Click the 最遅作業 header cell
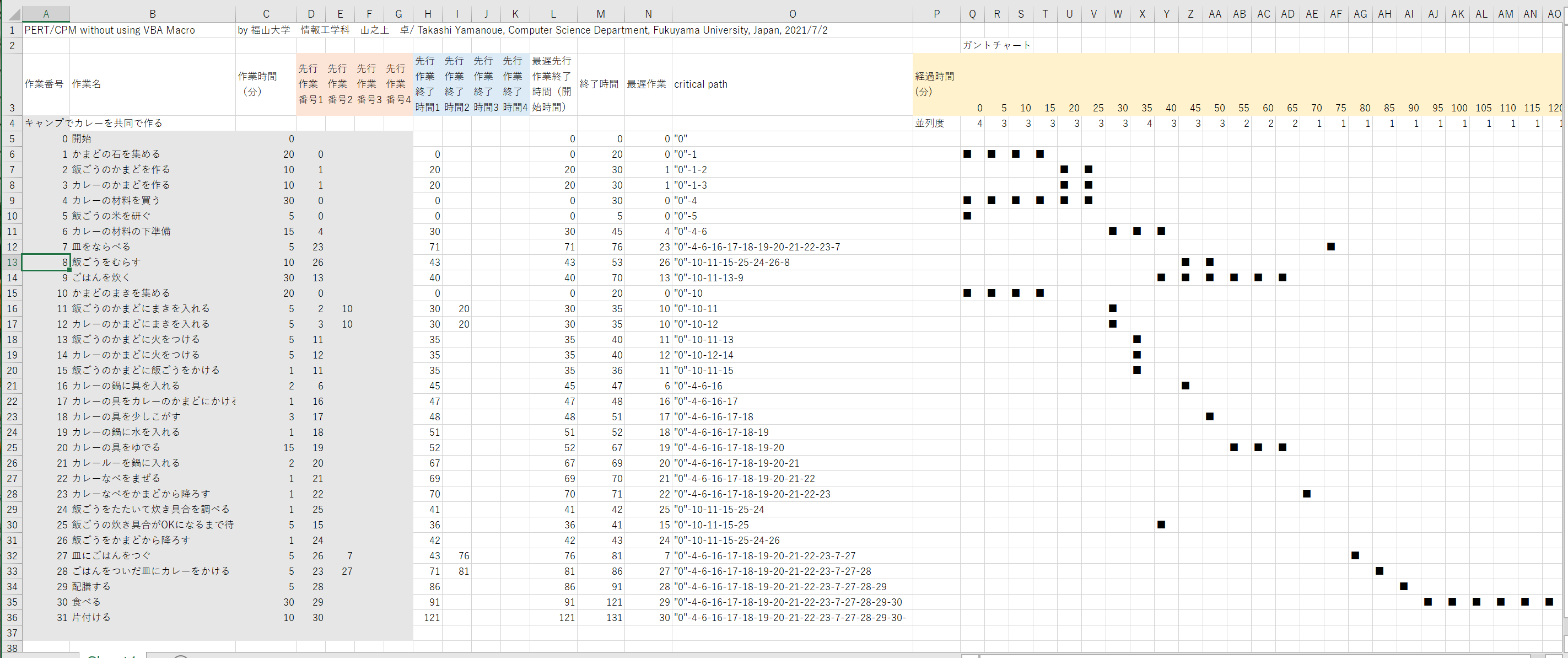This screenshot has width=1568, height=658. (648, 84)
